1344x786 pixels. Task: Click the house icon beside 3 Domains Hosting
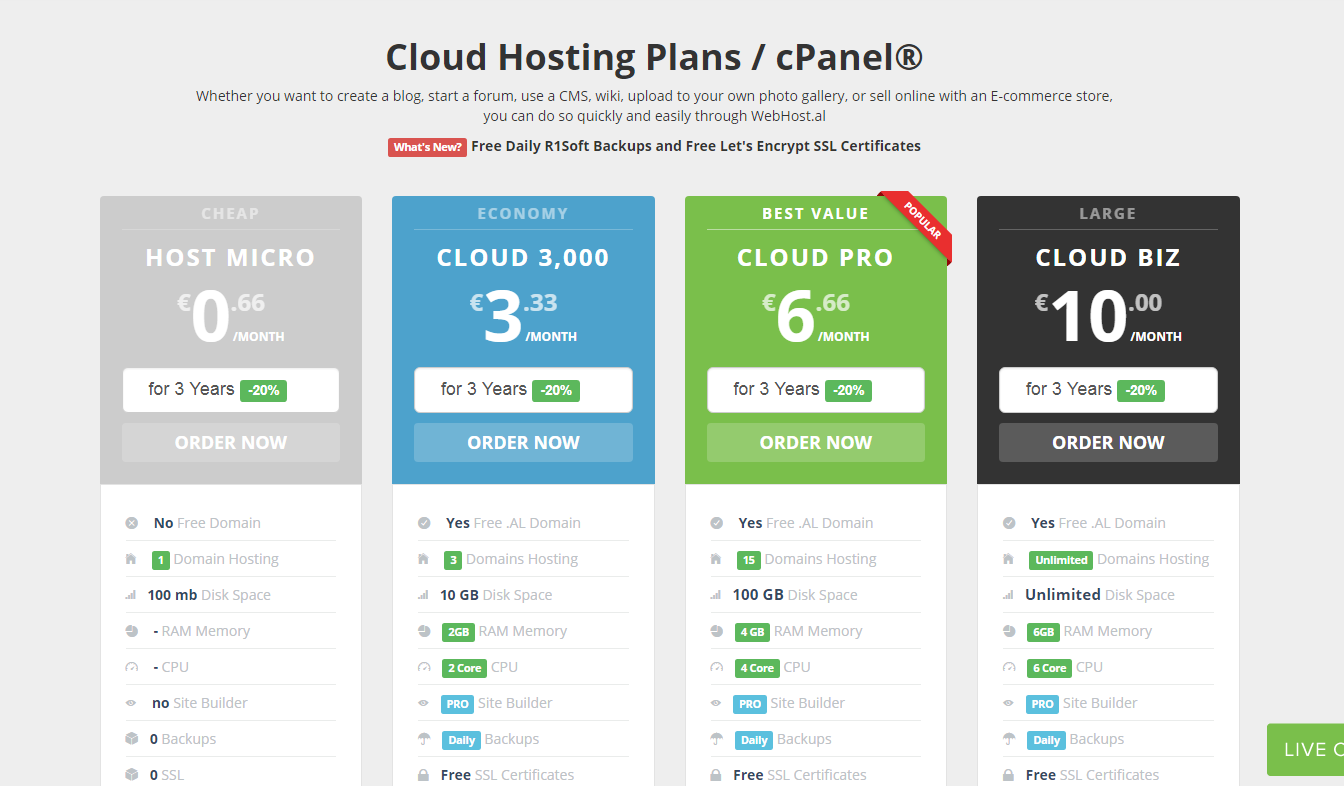tap(424, 559)
